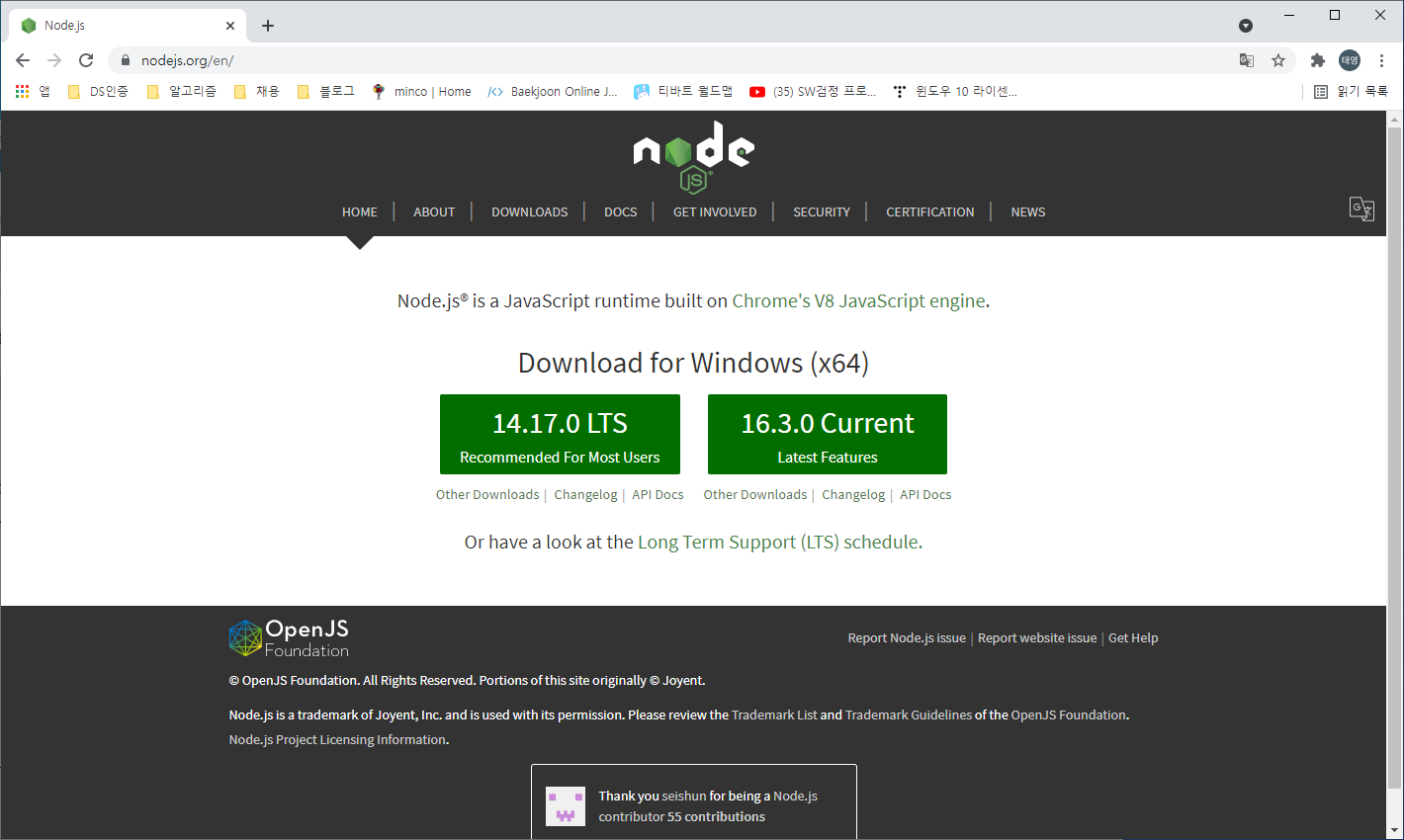This screenshot has width=1404, height=840.
Task: Click the seishun contributor avatar
Action: click(566, 806)
